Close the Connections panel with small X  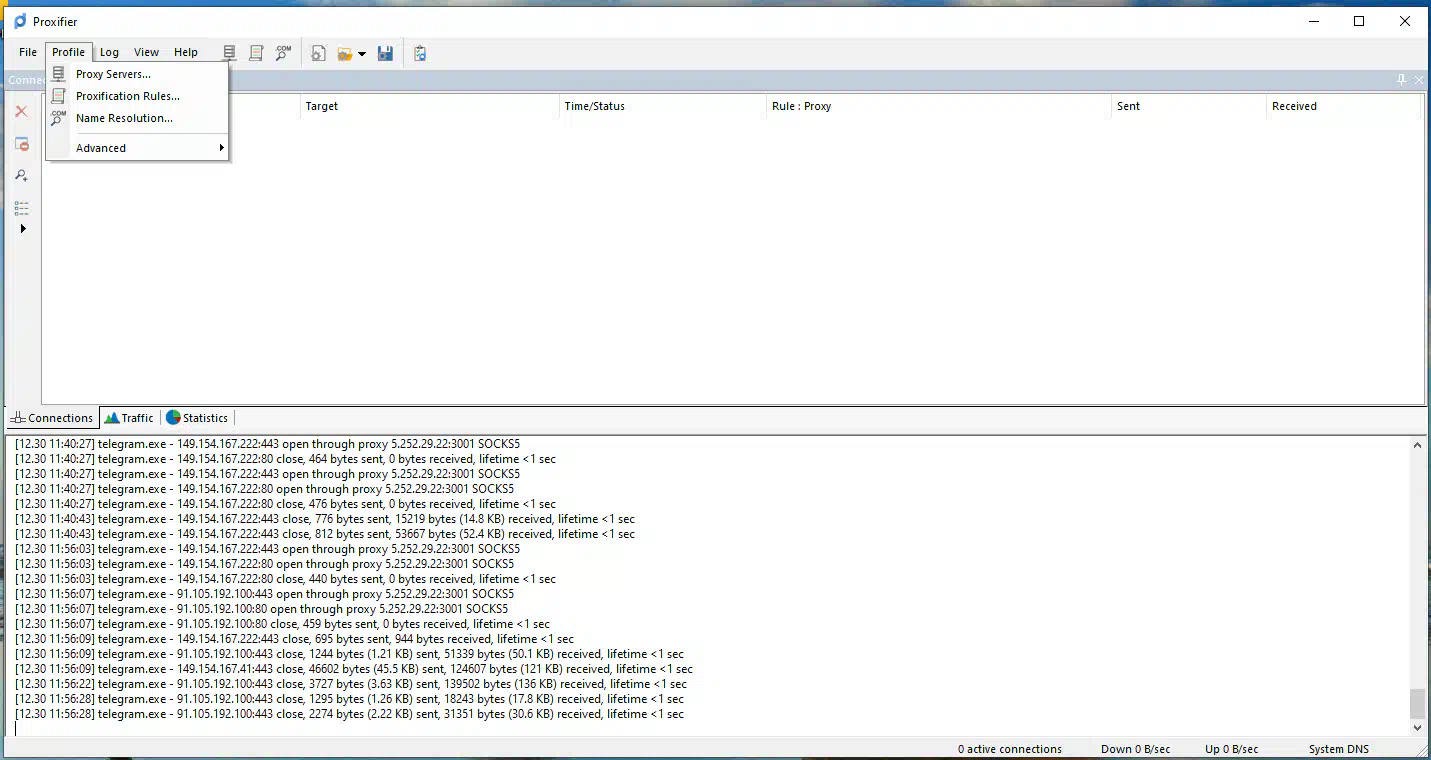pos(1418,80)
